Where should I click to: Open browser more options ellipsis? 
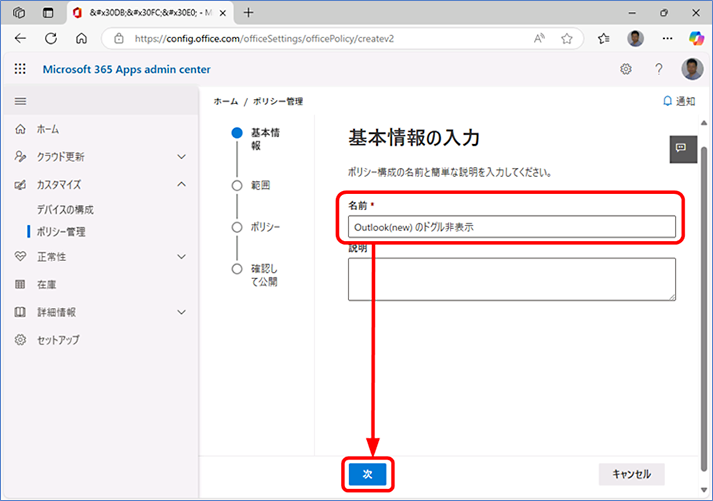[667, 39]
